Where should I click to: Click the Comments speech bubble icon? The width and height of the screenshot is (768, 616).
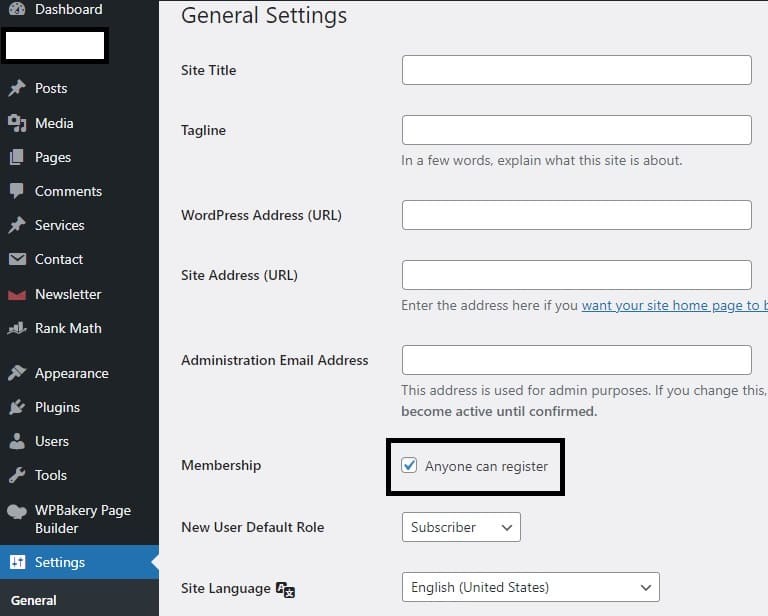point(16,191)
